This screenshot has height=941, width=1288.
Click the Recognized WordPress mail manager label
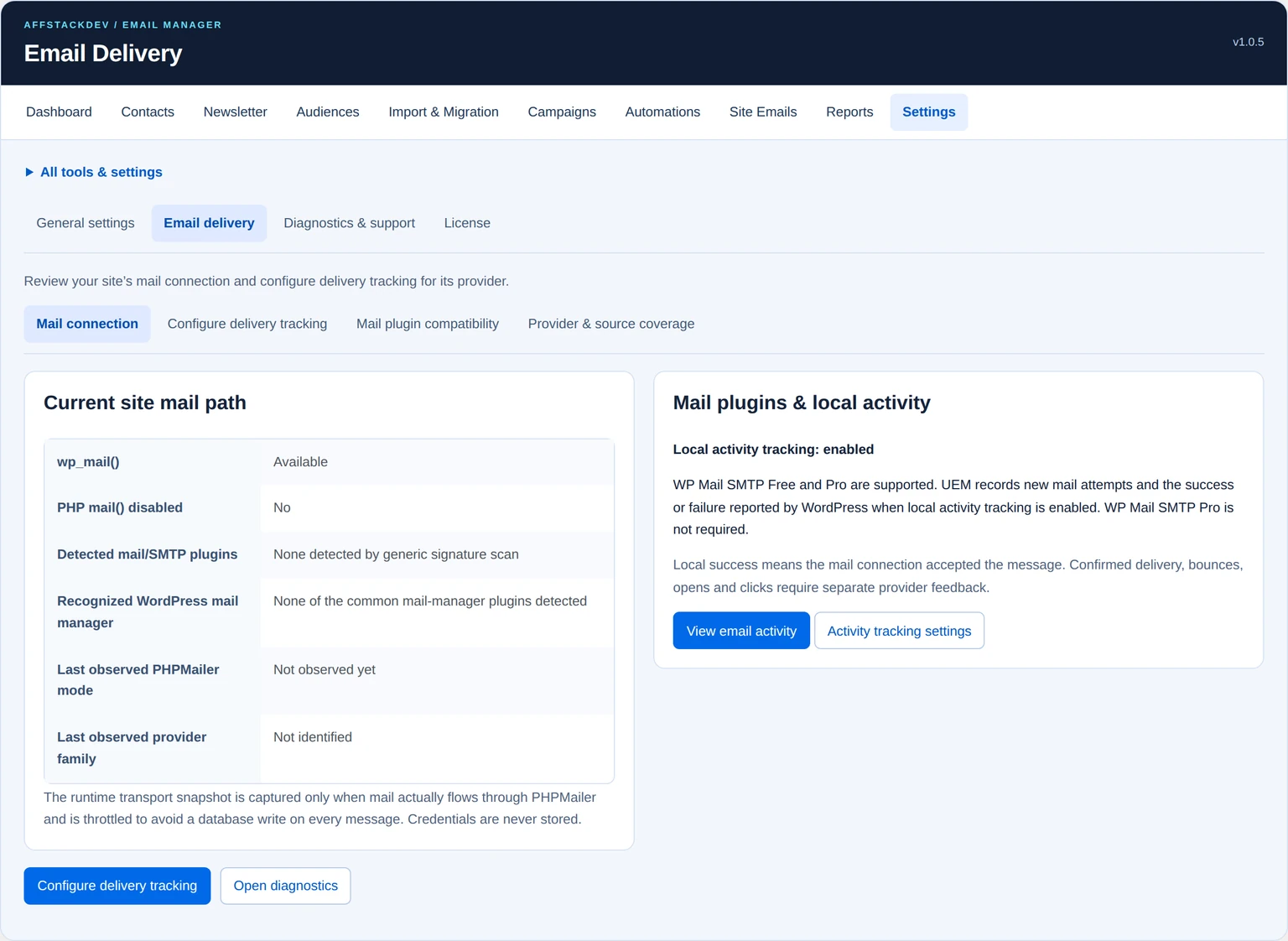tap(148, 612)
